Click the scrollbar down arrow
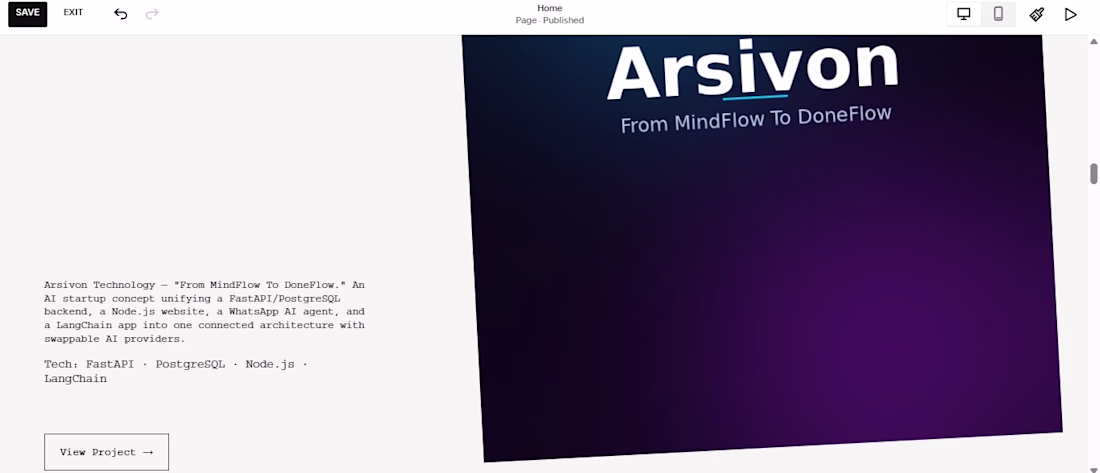1100x473 pixels. [x=1093, y=469]
